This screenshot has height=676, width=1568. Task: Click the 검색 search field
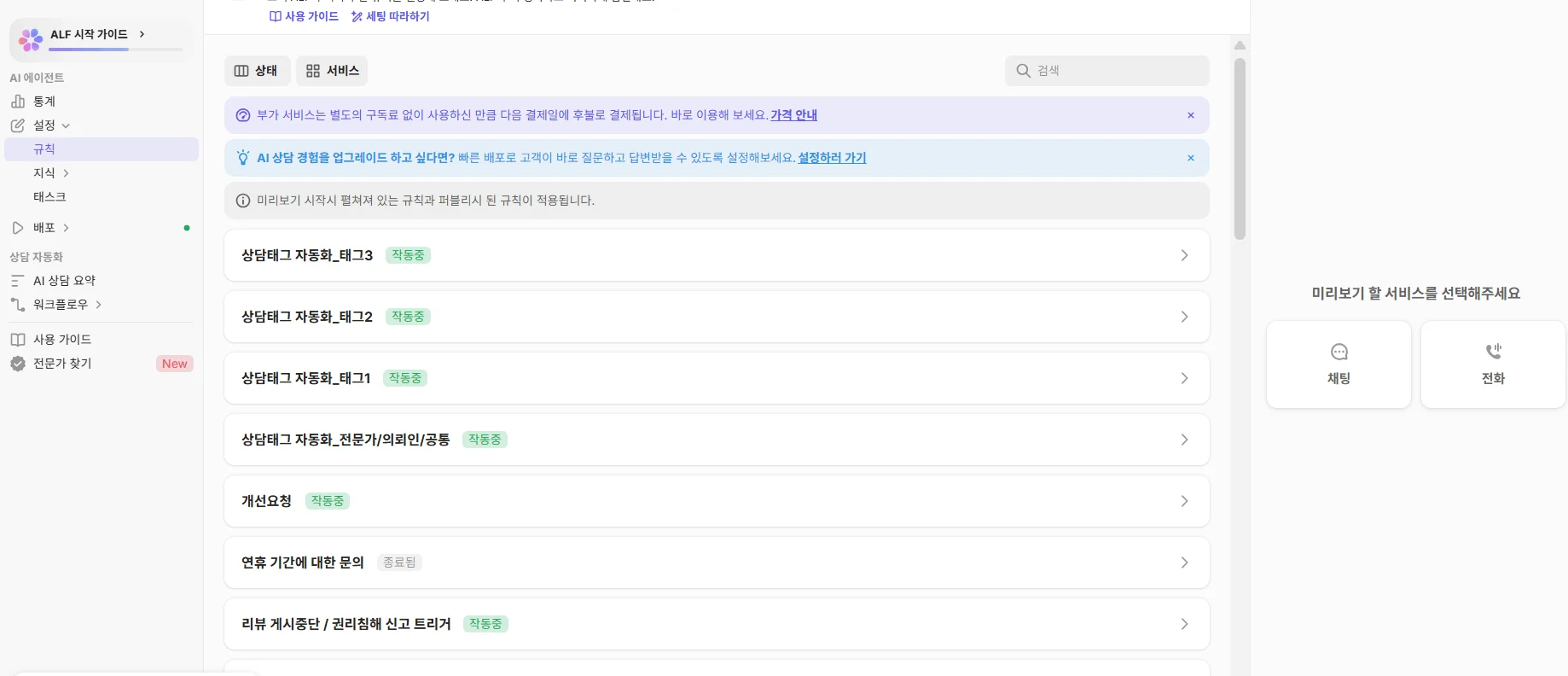[1107, 71]
